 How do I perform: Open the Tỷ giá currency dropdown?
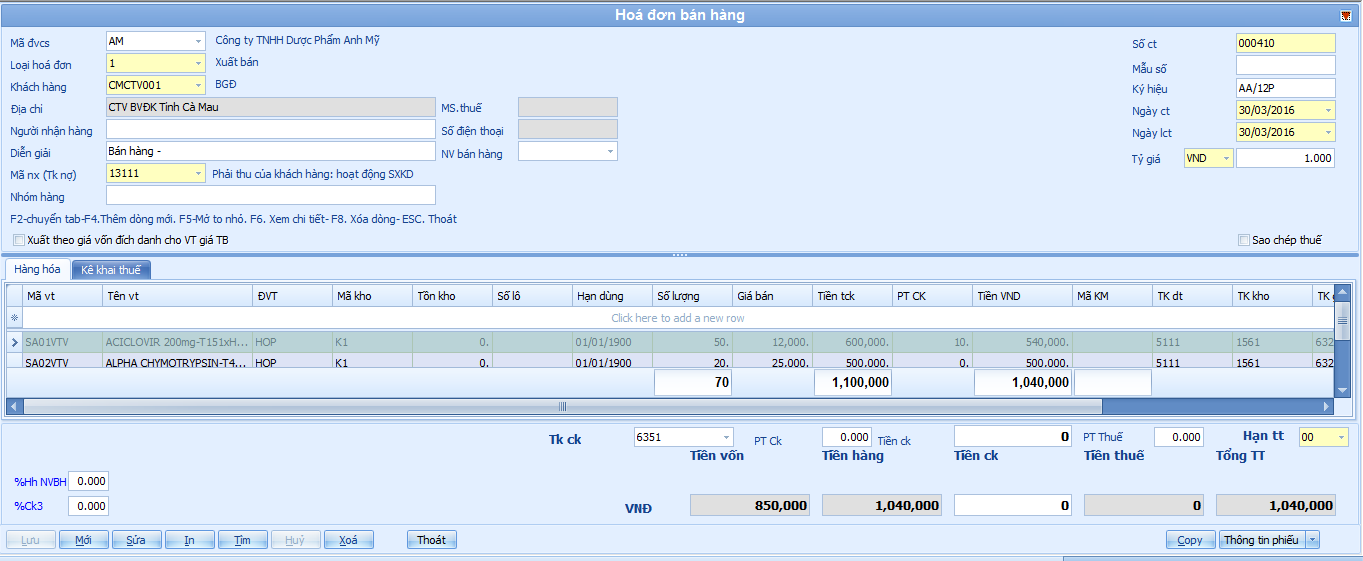[x=1226, y=159]
